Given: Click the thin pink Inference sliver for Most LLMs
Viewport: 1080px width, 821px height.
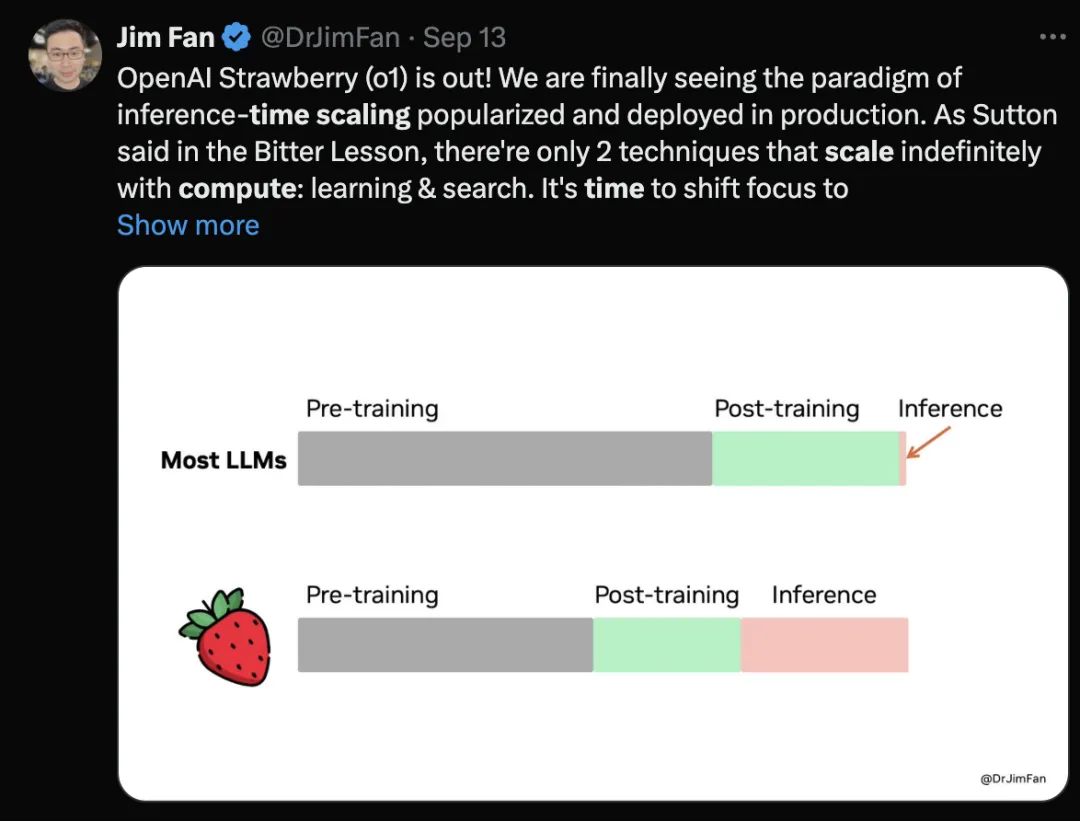Looking at the screenshot, I should 903,459.
